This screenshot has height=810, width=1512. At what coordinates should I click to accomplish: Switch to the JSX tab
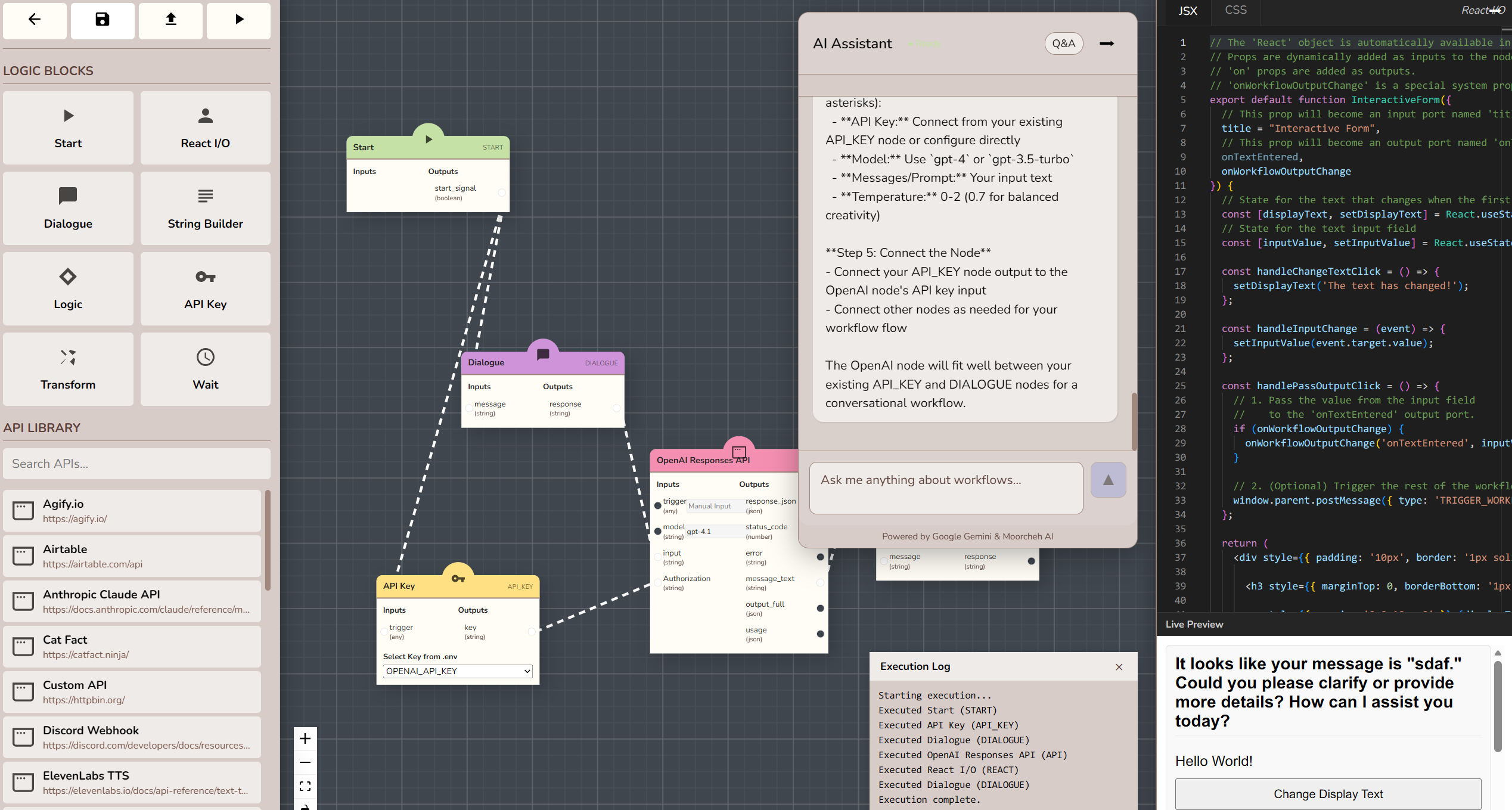click(1187, 11)
